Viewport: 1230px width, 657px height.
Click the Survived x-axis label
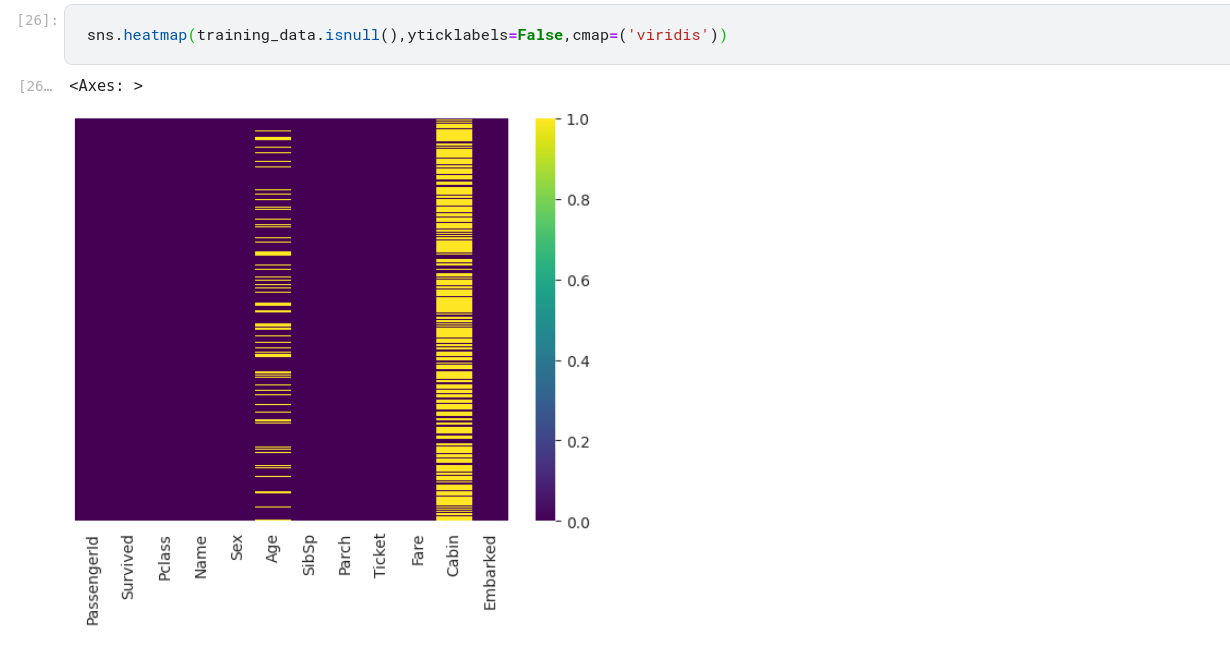coord(128,567)
